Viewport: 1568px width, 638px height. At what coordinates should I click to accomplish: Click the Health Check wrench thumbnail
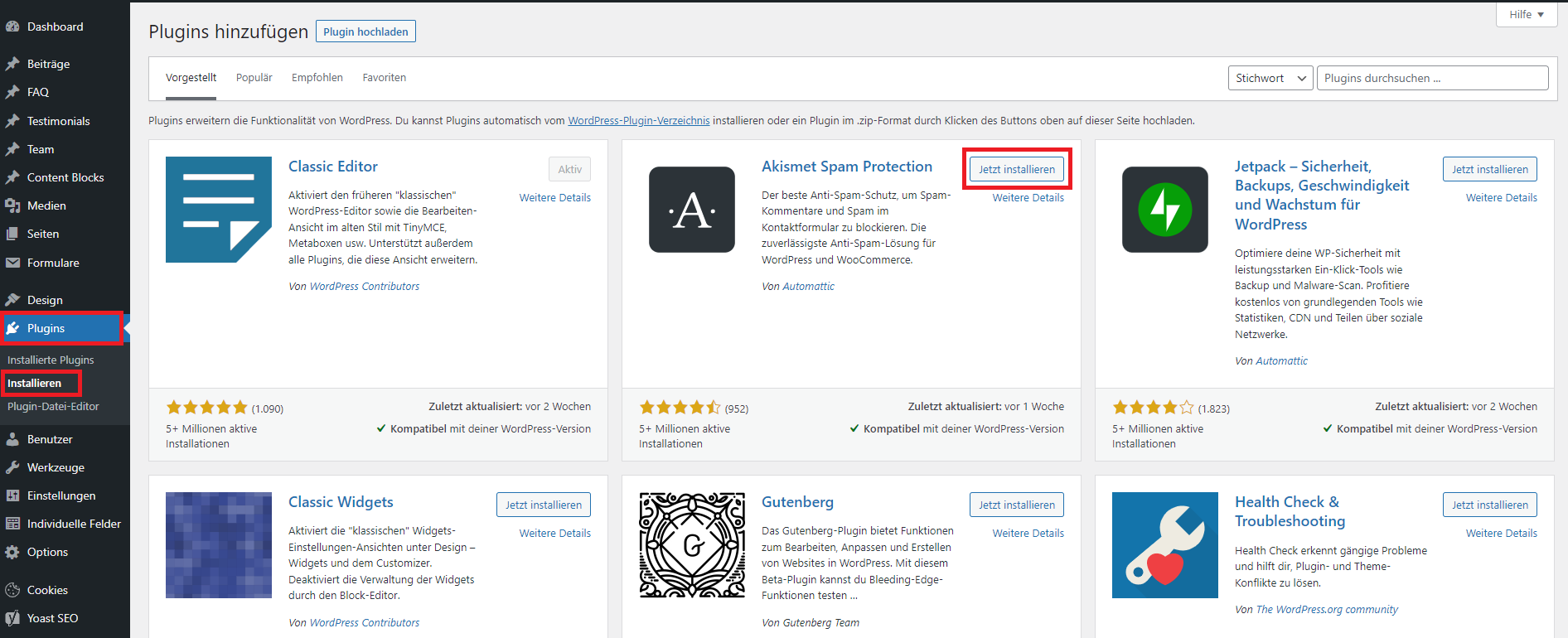1165,545
